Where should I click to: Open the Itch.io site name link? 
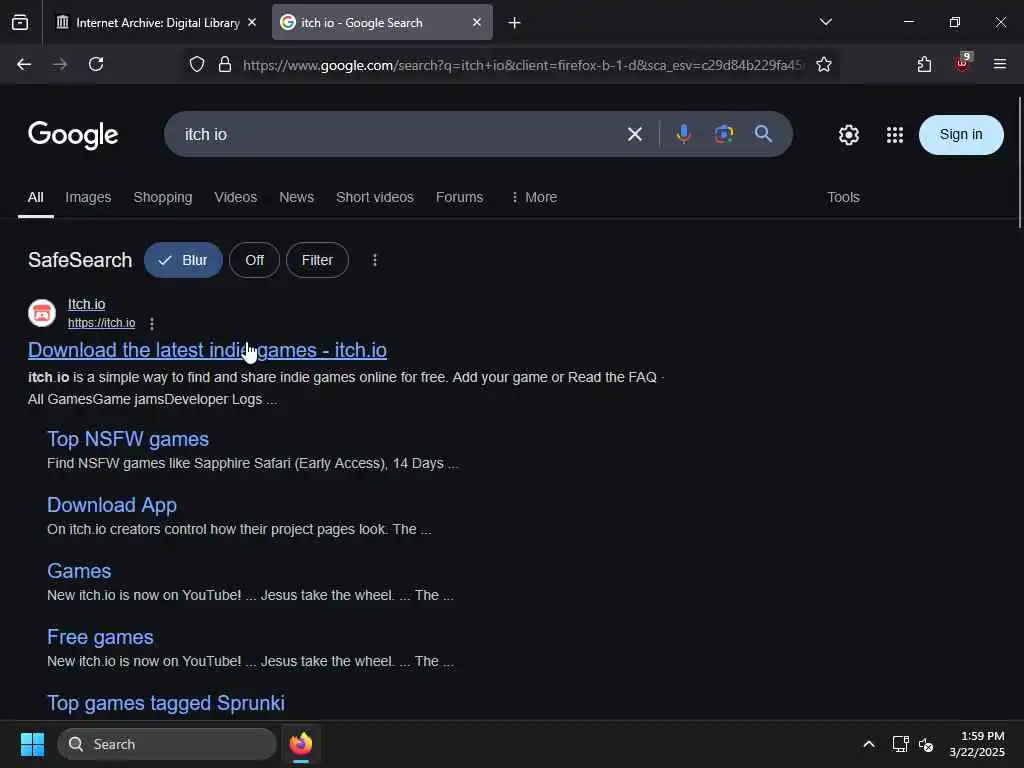86,304
